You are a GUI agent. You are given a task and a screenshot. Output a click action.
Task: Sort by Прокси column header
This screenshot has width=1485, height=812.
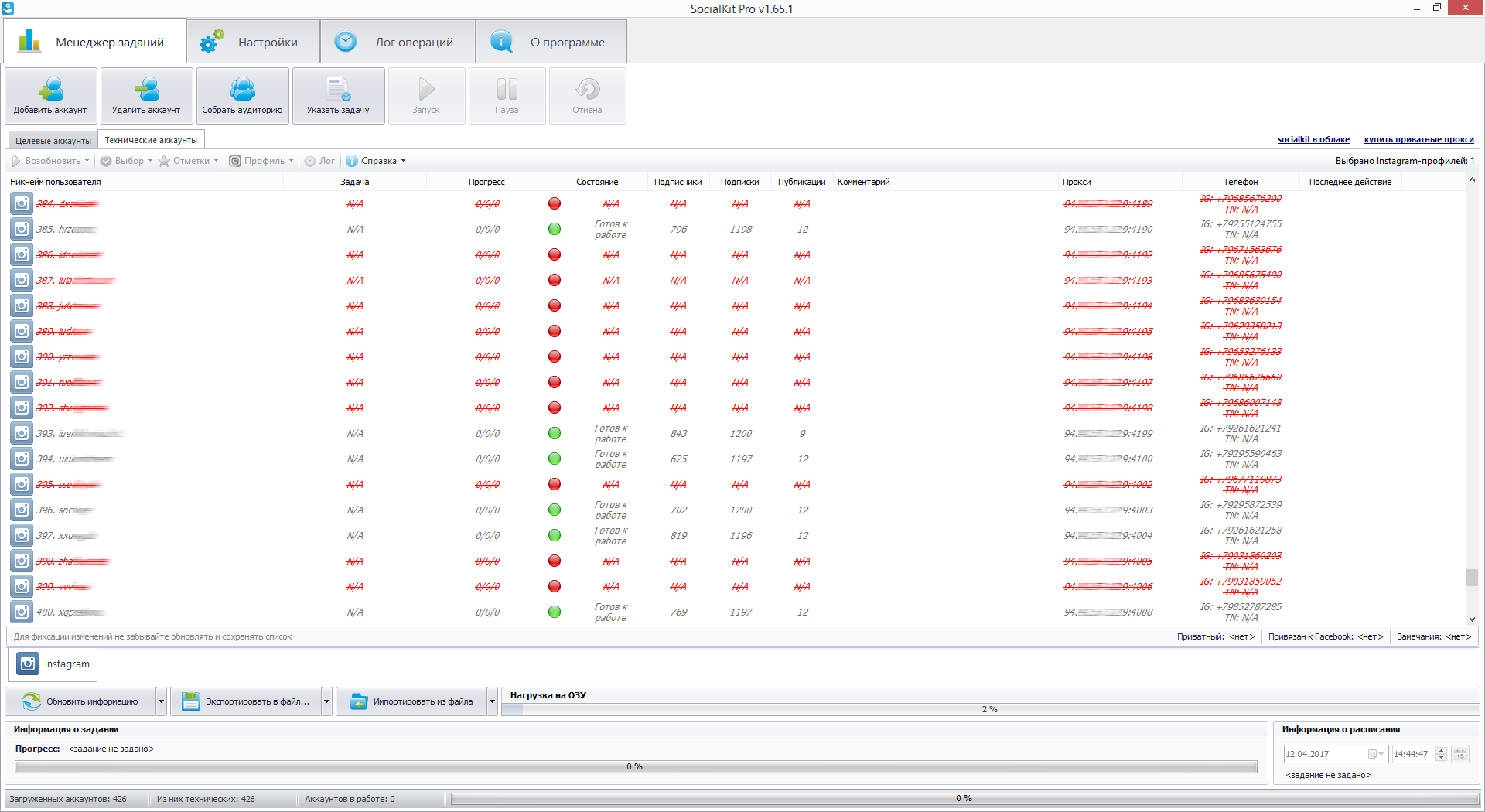pyautogui.click(x=1120, y=182)
